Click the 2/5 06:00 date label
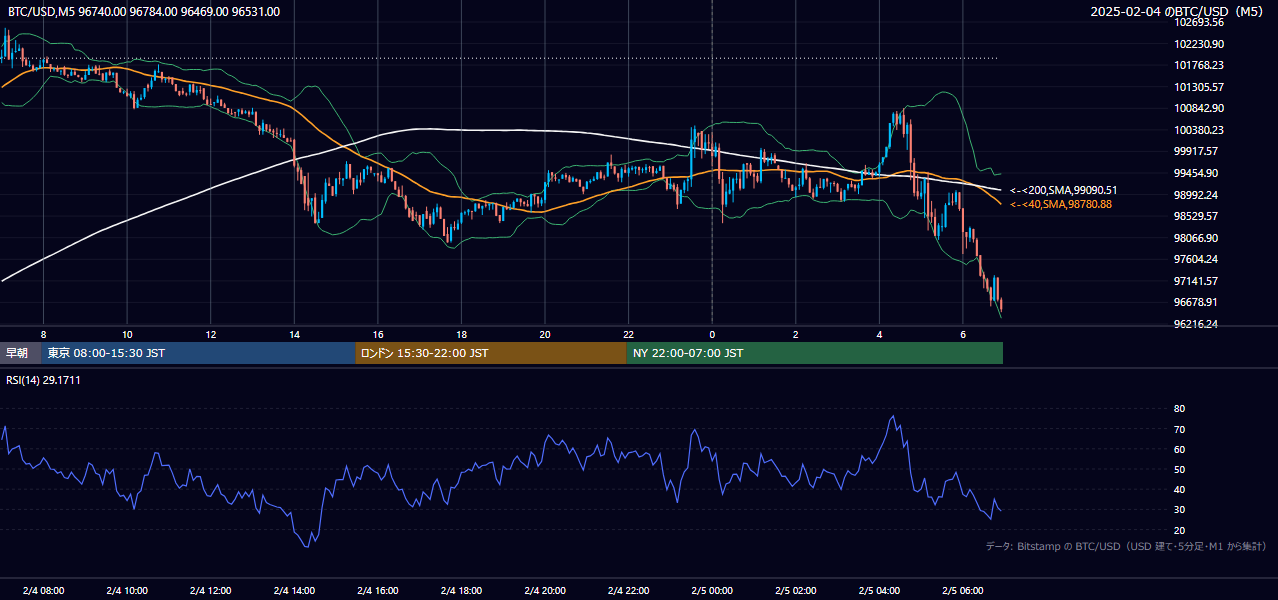This screenshot has width=1278, height=600. click(962, 591)
